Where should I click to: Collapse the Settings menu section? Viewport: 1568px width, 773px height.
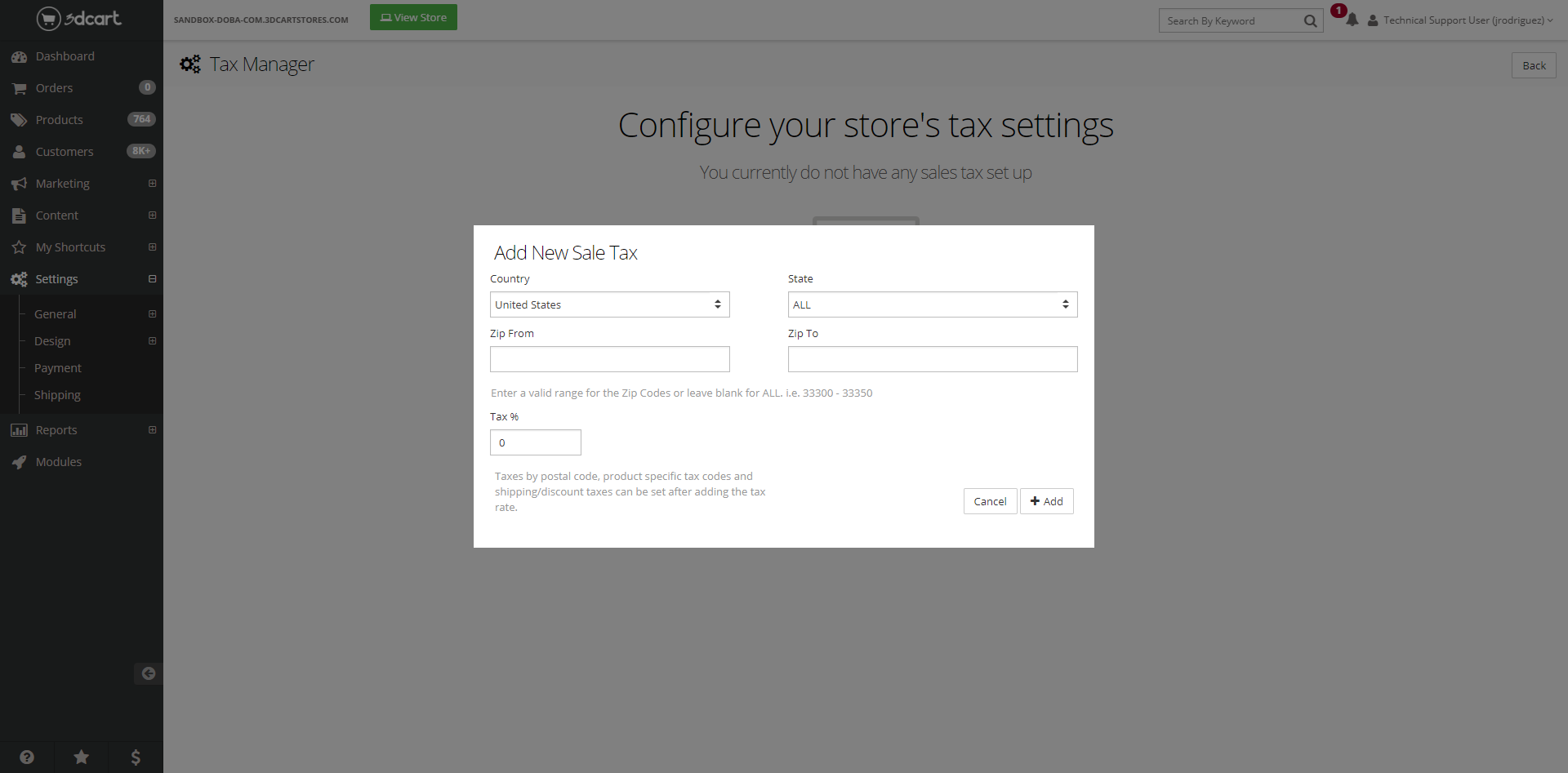[x=152, y=279]
